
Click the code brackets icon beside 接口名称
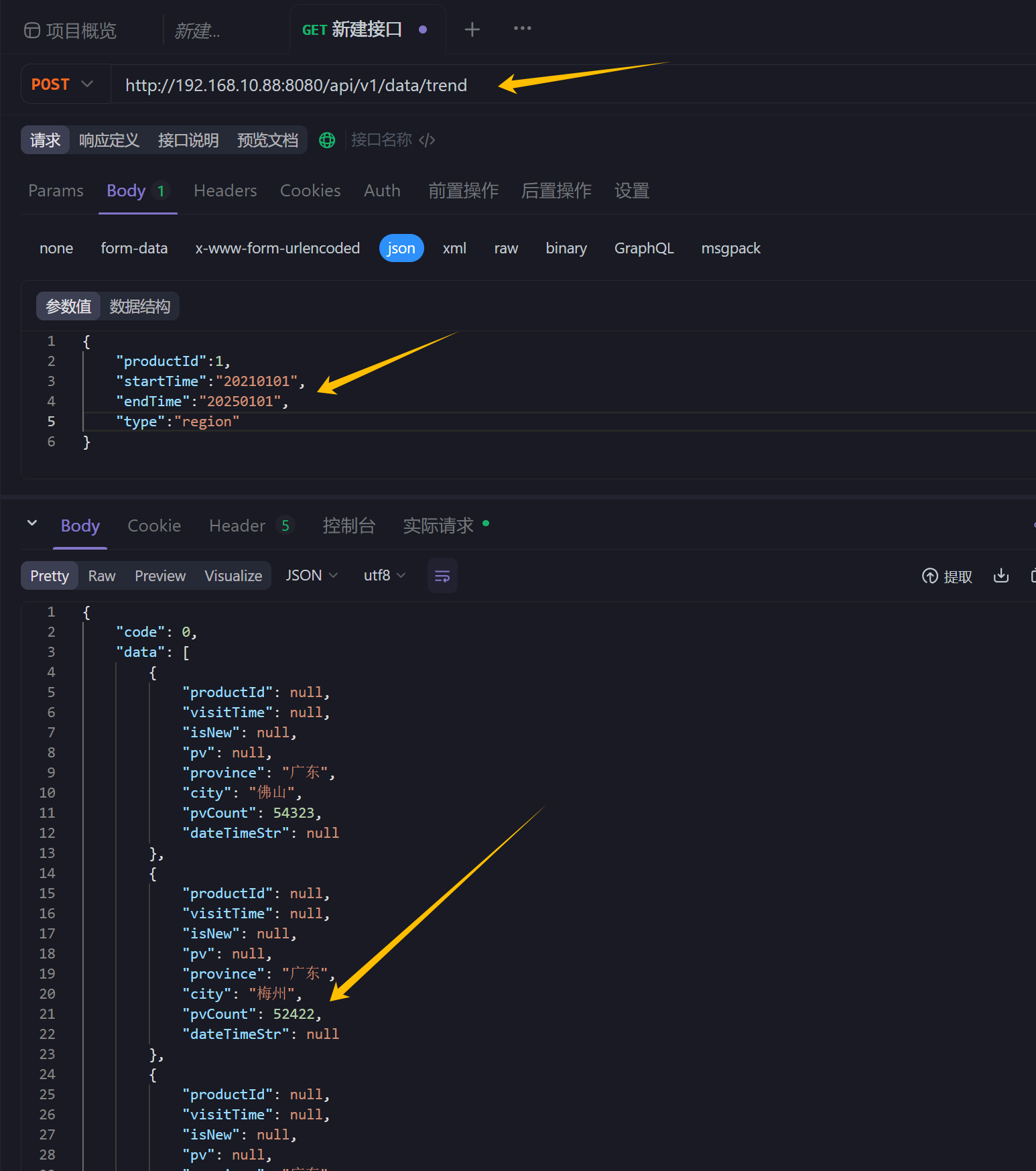427,140
